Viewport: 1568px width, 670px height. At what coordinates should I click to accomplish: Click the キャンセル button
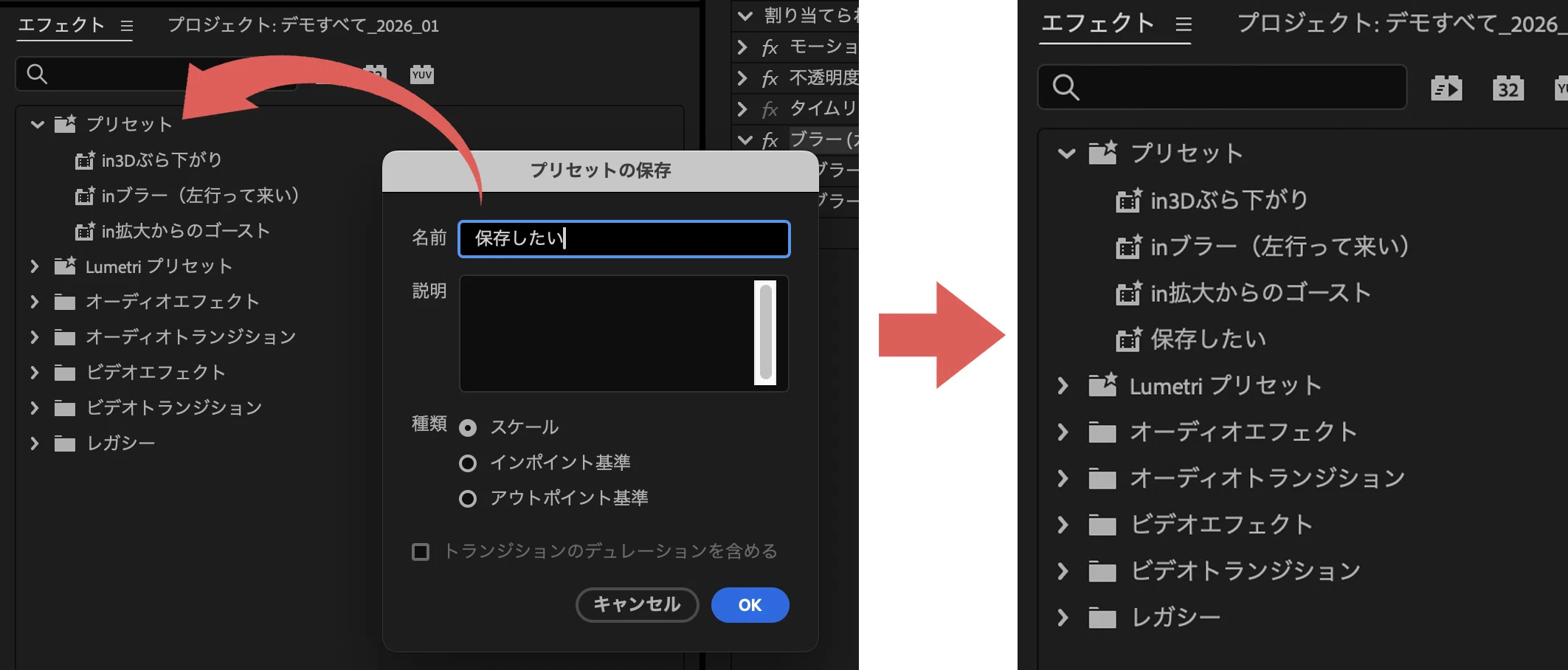coord(637,605)
